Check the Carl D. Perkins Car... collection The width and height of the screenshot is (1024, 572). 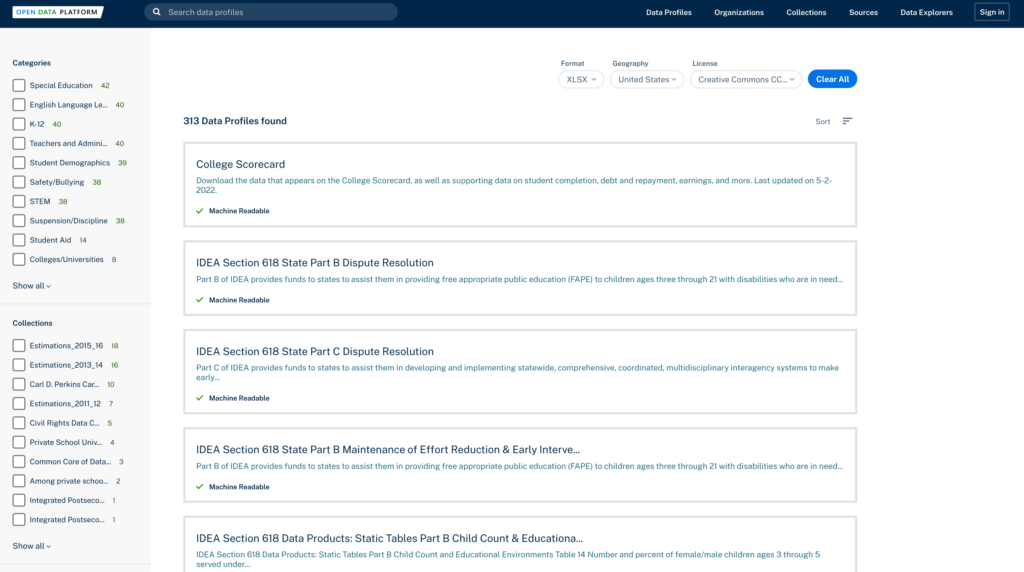19,384
